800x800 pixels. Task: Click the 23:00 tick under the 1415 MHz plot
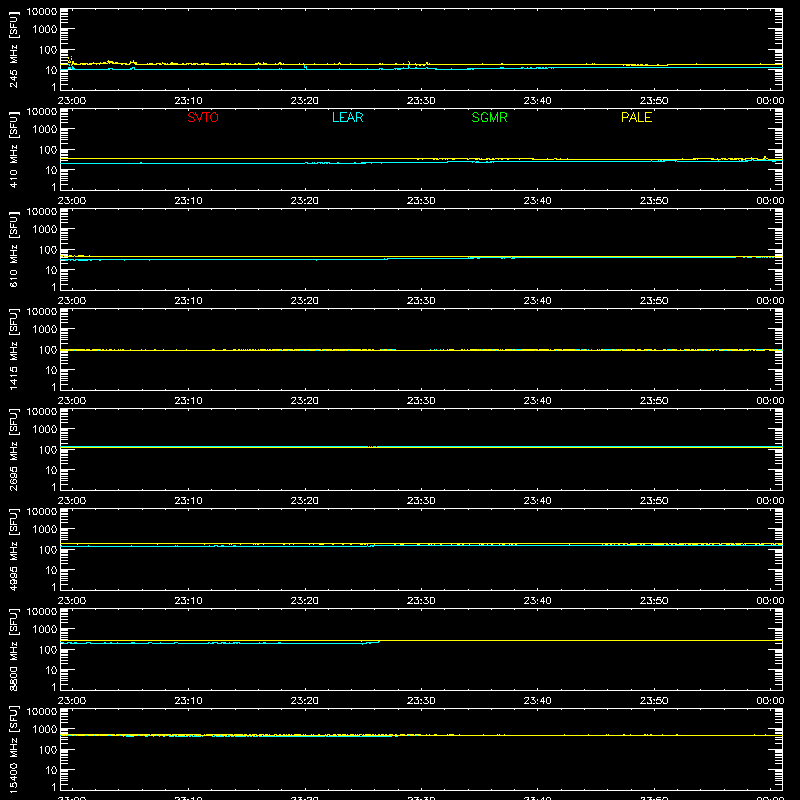(72, 401)
